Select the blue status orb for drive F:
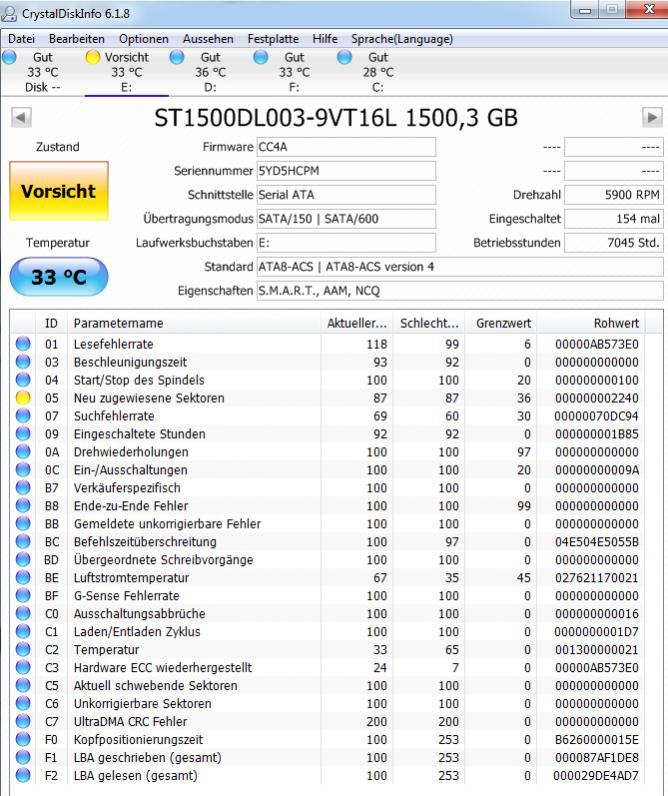 tap(260, 57)
